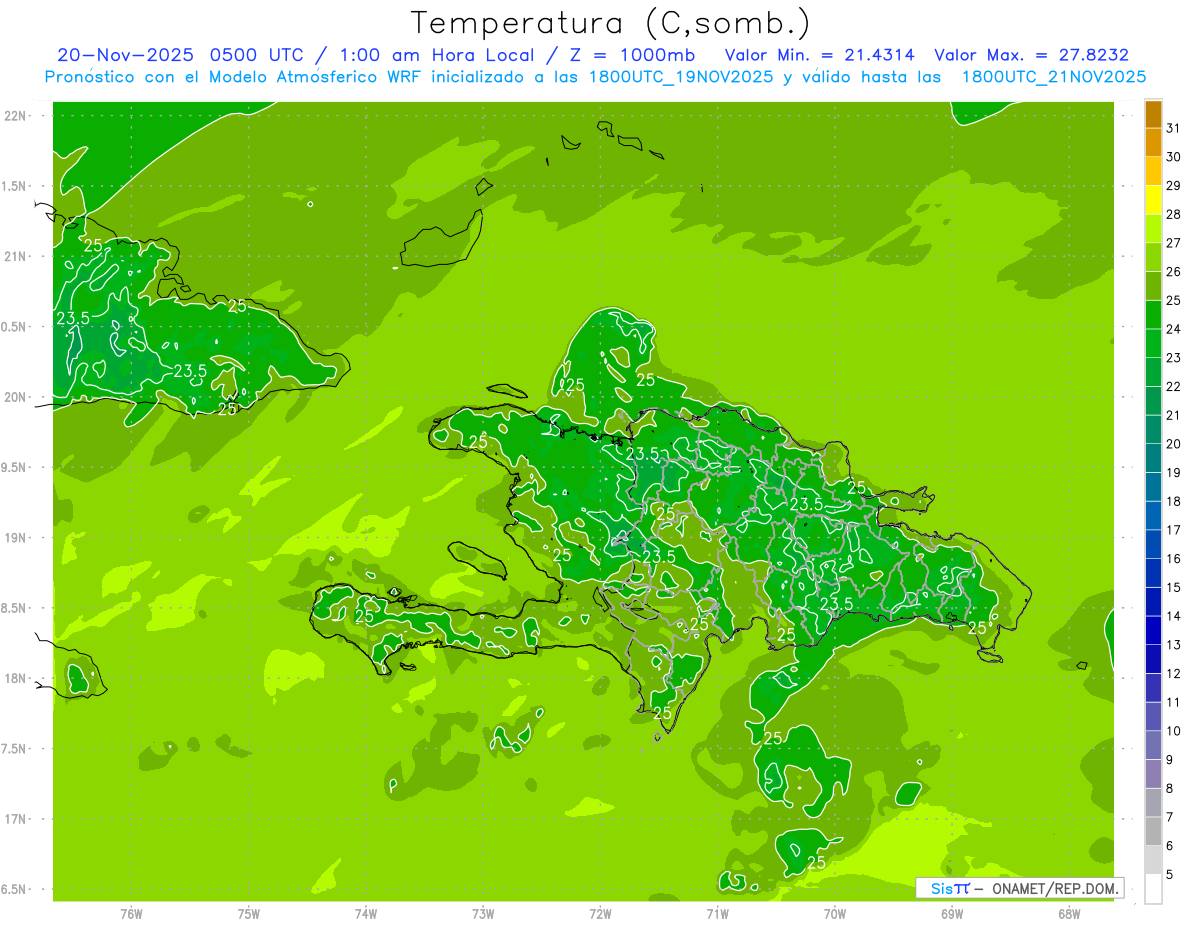Click the '75W' longitude axis label
The height and width of the screenshot is (927, 1200).
click(x=249, y=914)
